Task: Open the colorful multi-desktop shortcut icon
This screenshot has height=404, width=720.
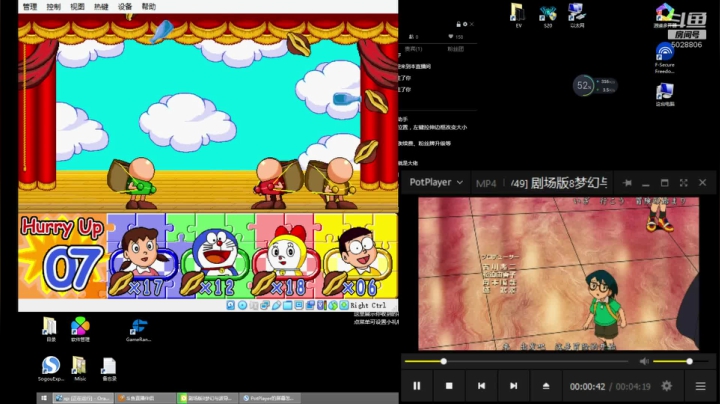Action: pyautogui.click(x=664, y=15)
